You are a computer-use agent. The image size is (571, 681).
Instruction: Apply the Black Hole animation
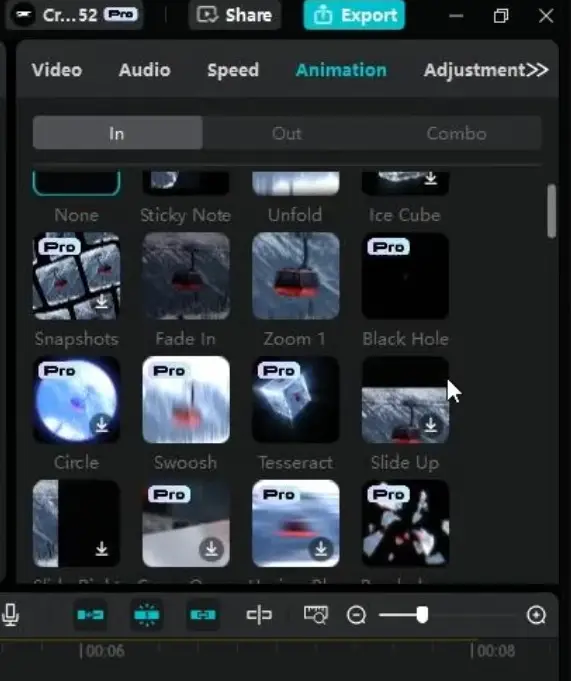pos(405,276)
